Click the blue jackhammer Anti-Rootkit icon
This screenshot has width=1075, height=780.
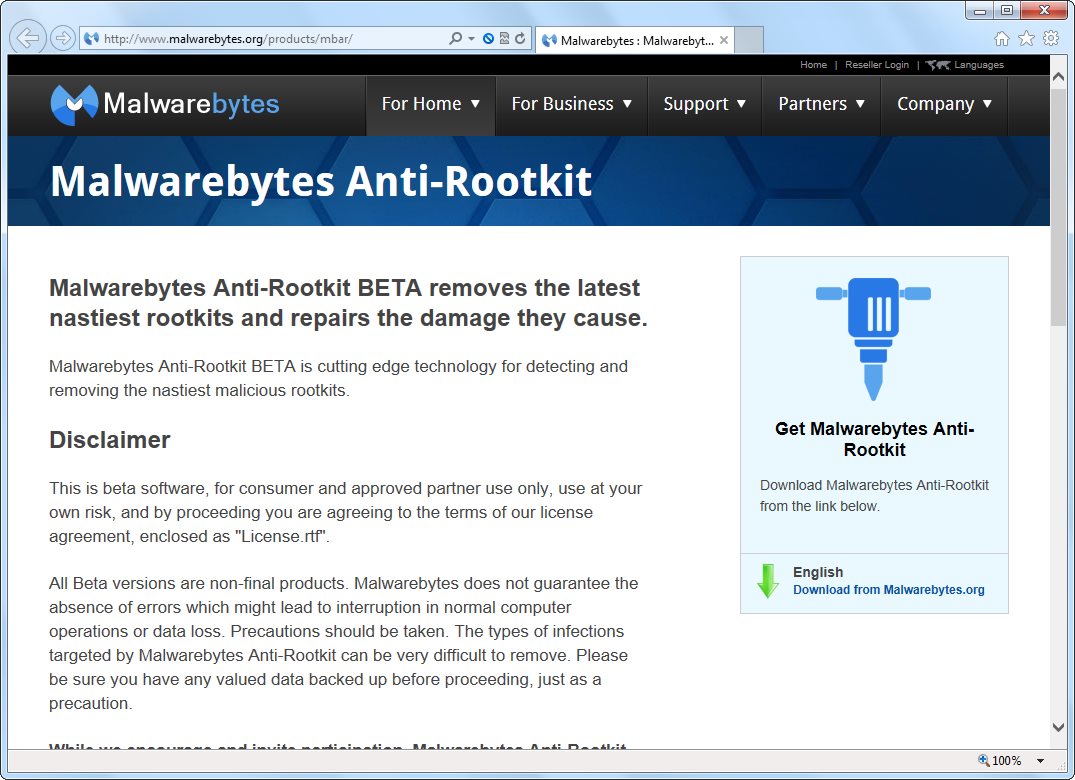point(873,339)
